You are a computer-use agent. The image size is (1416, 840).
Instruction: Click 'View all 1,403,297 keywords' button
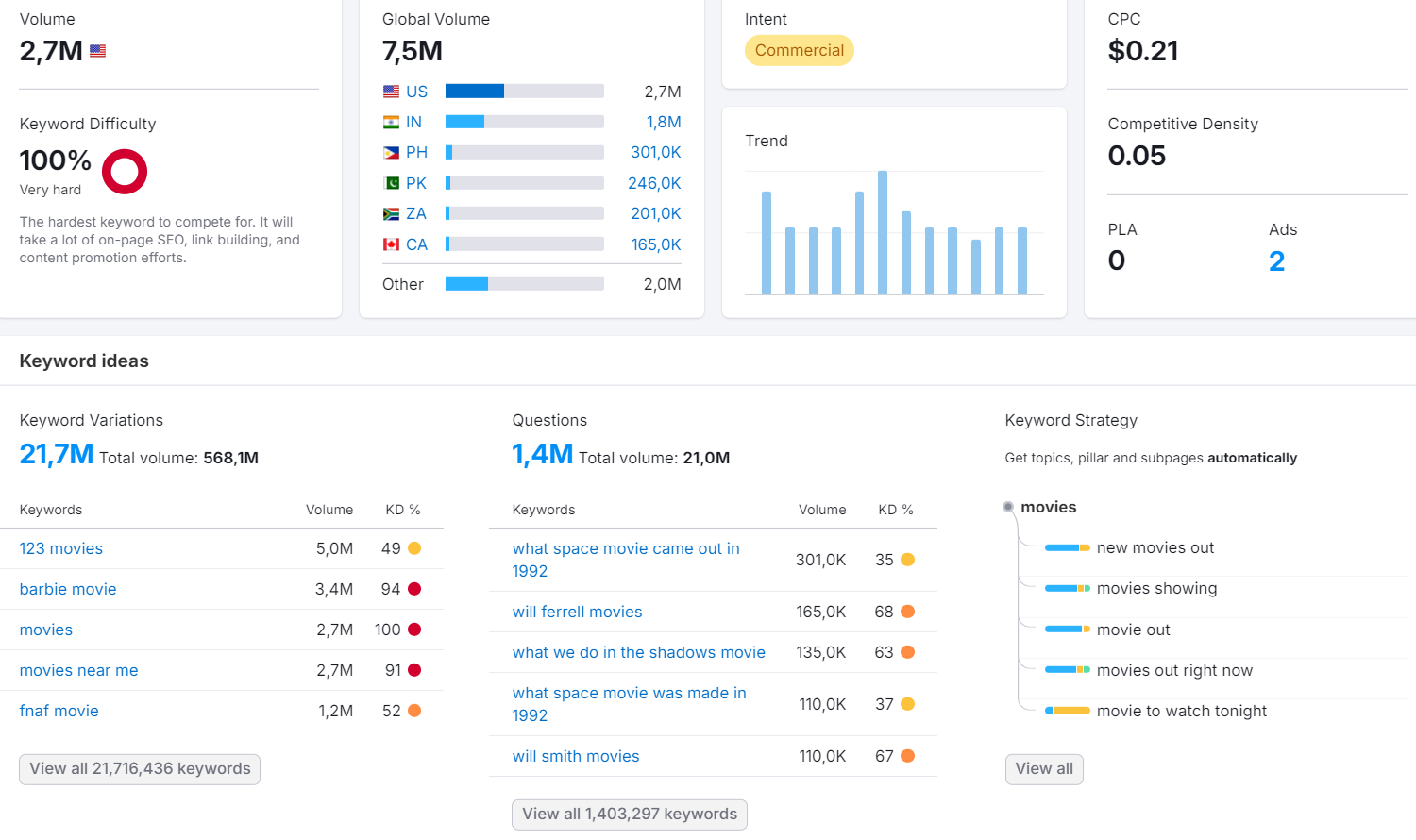pyautogui.click(x=630, y=815)
